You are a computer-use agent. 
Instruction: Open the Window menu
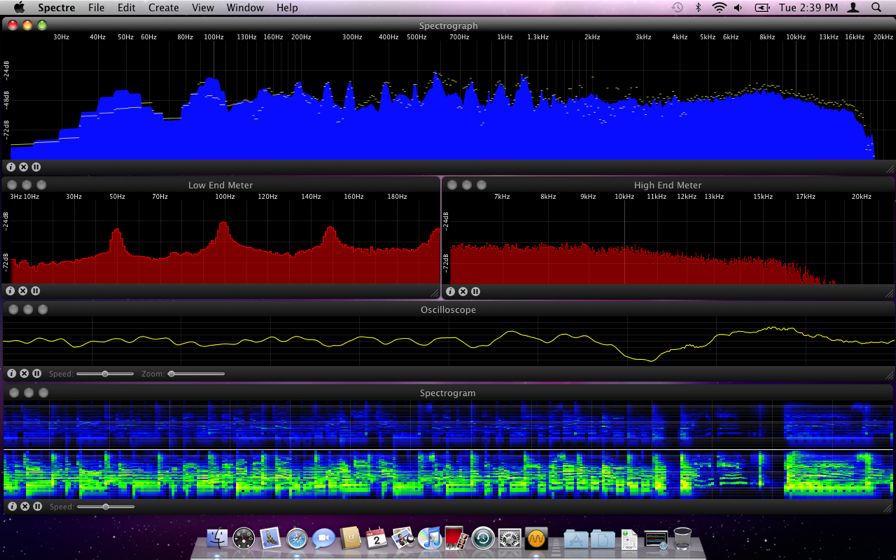(244, 8)
